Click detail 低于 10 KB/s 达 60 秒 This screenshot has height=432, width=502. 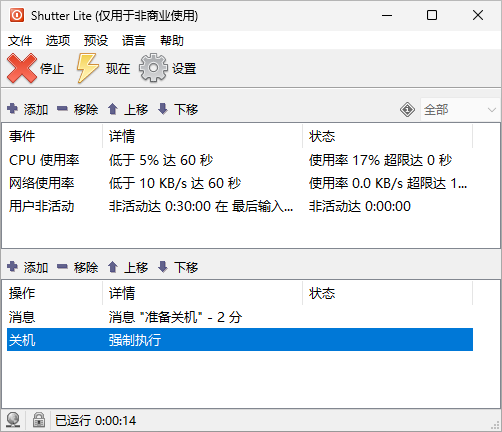pos(175,183)
